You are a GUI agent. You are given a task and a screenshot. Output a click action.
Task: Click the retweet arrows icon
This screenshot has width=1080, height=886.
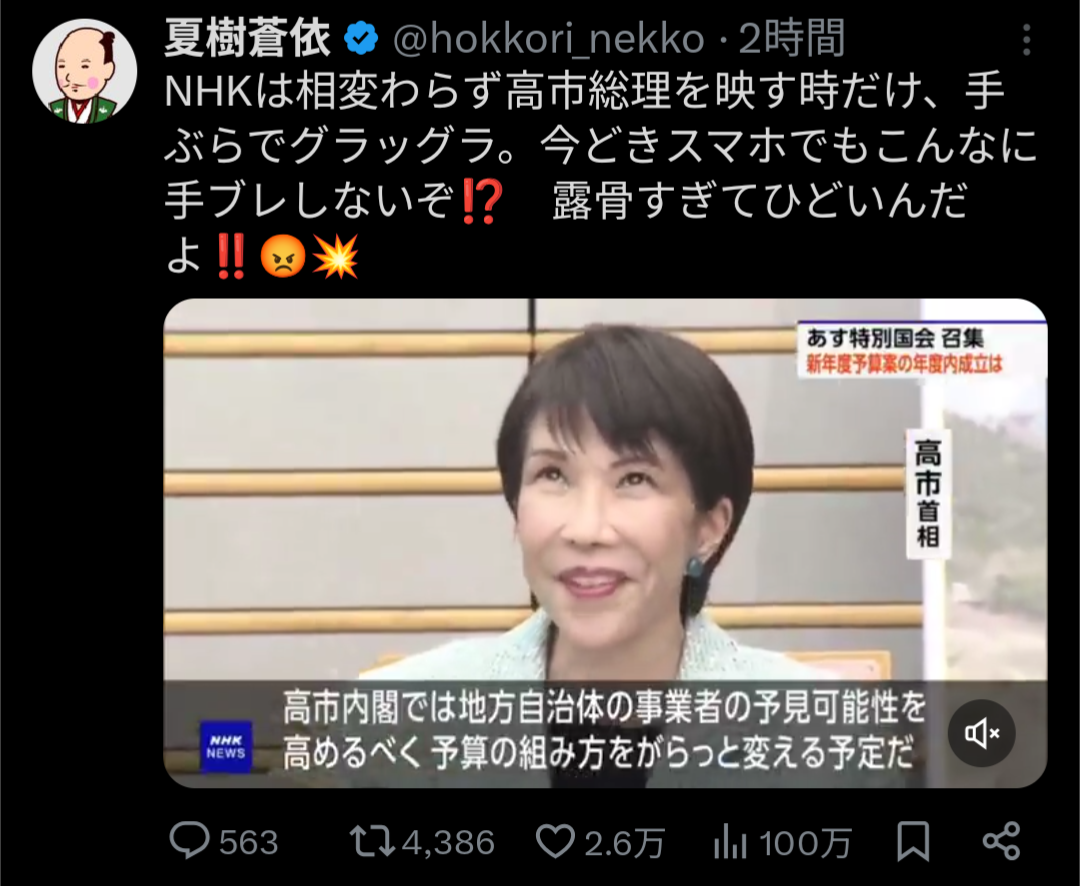coord(371,841)
